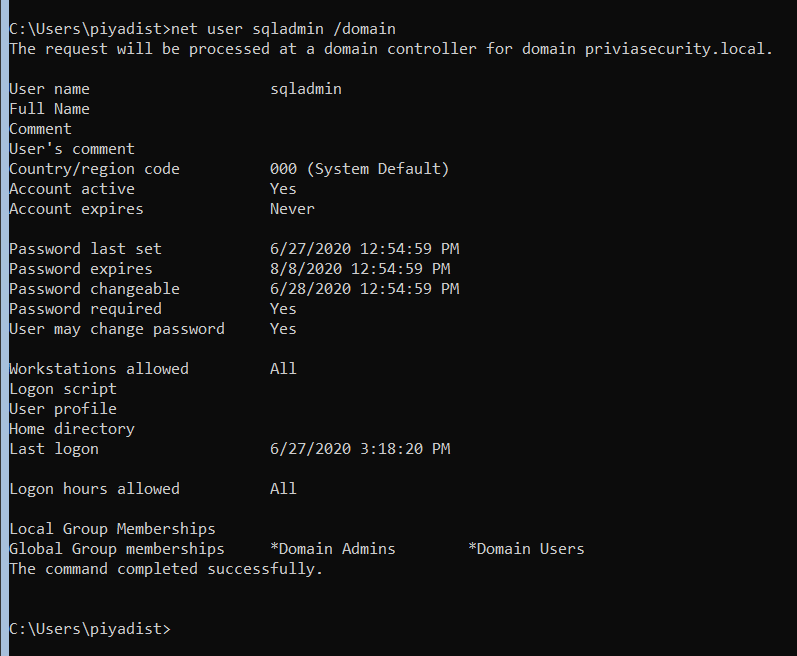Click the *Domain Admins group entry

(333, 549)
